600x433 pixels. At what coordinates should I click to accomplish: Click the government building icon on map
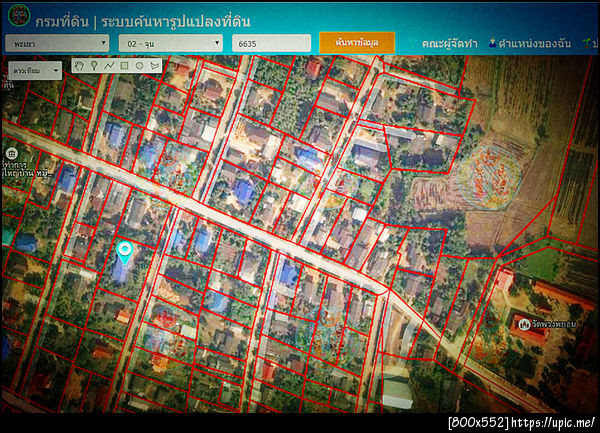click(12, 154)
